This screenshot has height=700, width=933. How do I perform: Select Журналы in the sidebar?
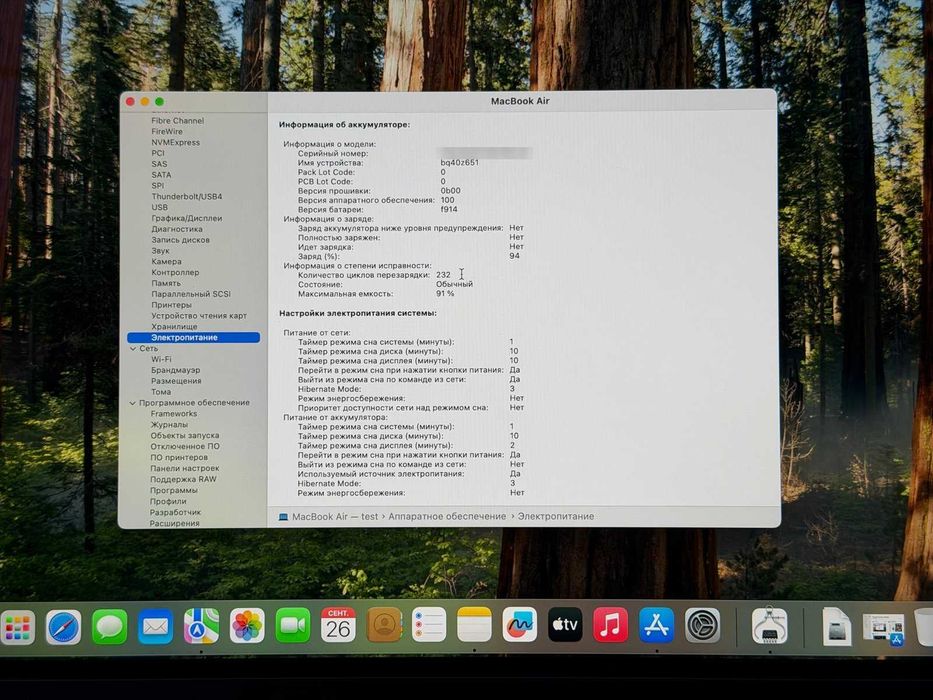pyautogui.click(x=169, y=425)
